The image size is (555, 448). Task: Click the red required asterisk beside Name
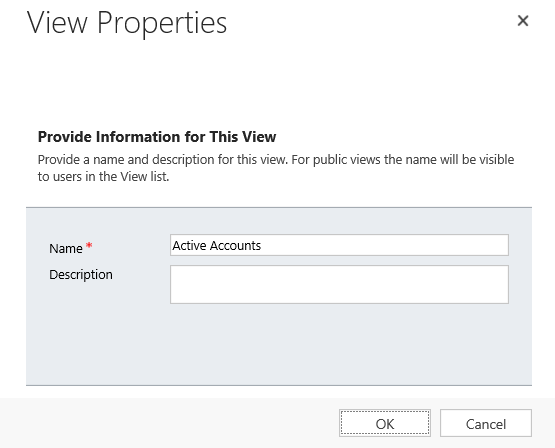click(89, 245)
